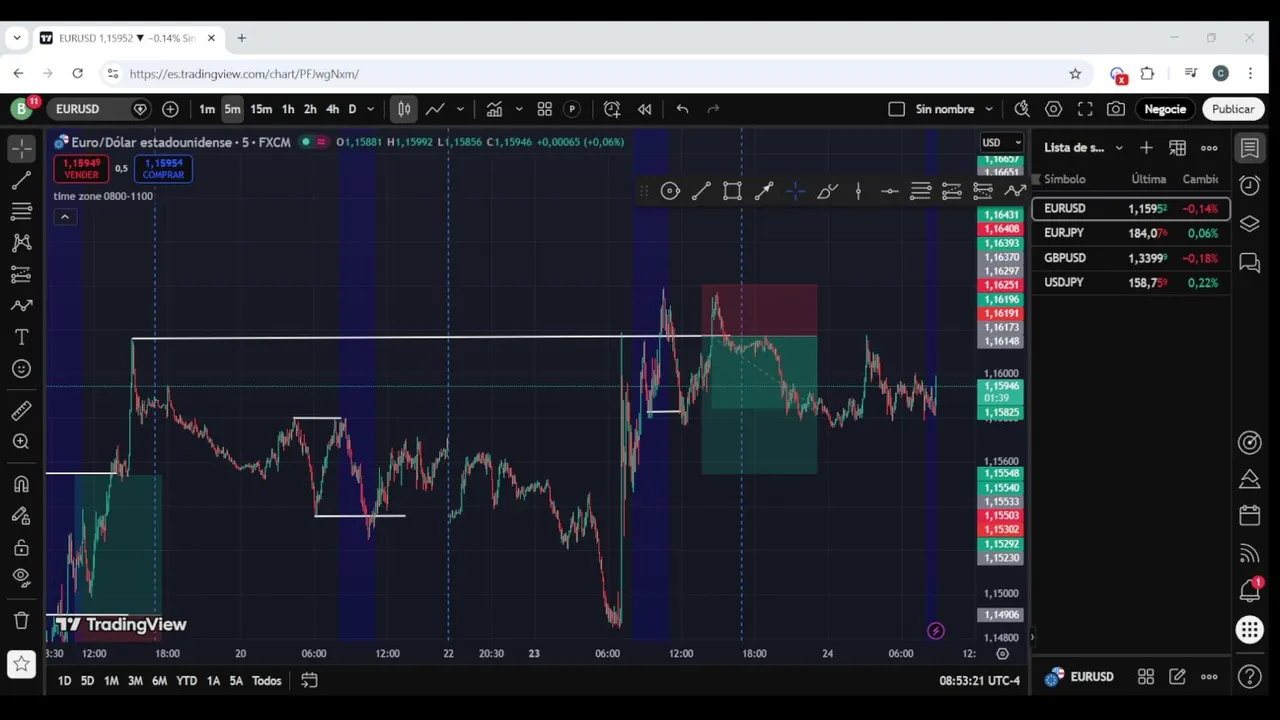Open the USD currency dropdown on price scale
The width and height of the screenshot is (1280, 720).
pyautogui.click(x=1001, y=142)
